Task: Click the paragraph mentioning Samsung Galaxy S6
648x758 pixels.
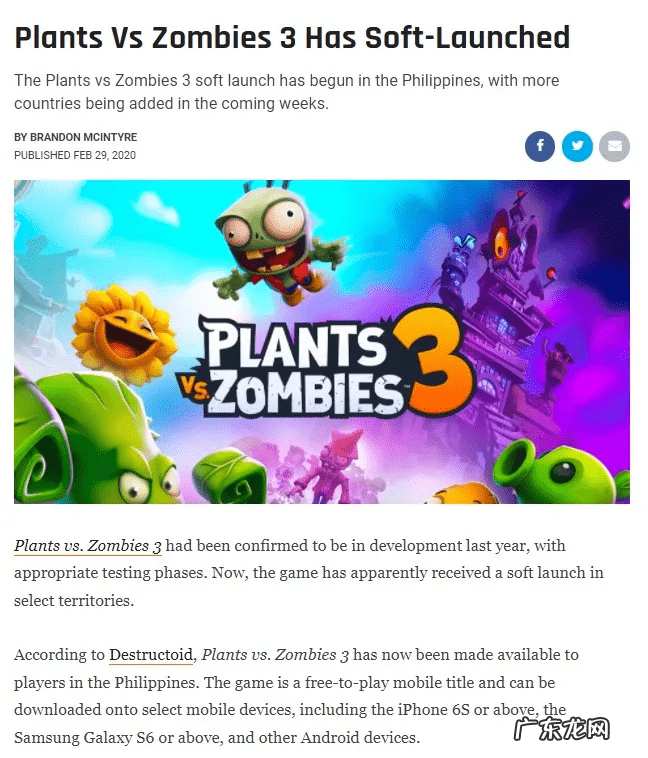Action: (296, 696)
